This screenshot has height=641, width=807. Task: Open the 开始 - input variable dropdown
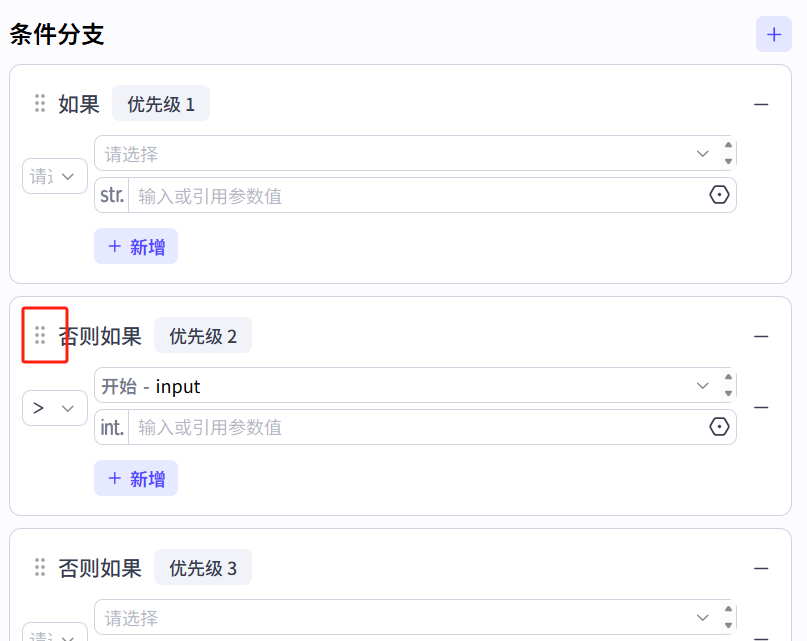click(400, 386)
